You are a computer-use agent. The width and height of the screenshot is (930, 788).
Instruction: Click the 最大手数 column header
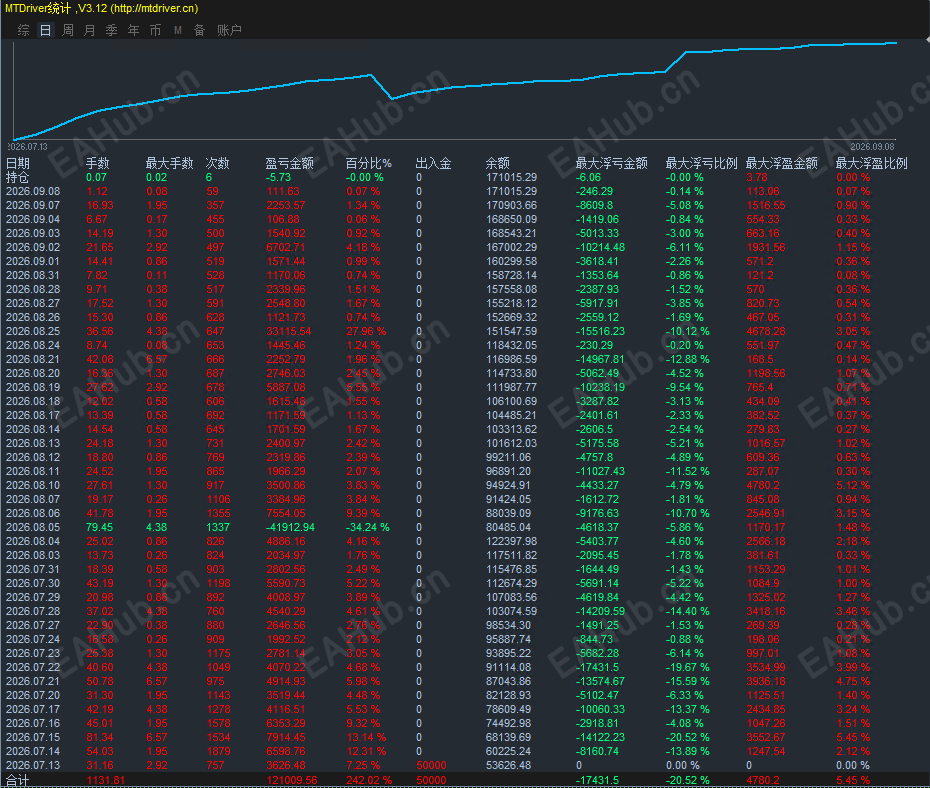point(170,164)
